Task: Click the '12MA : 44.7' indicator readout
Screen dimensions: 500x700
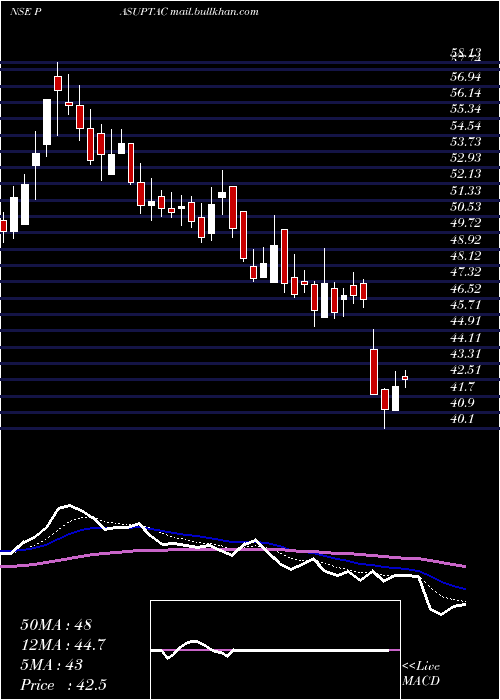Action: point(63,645)
